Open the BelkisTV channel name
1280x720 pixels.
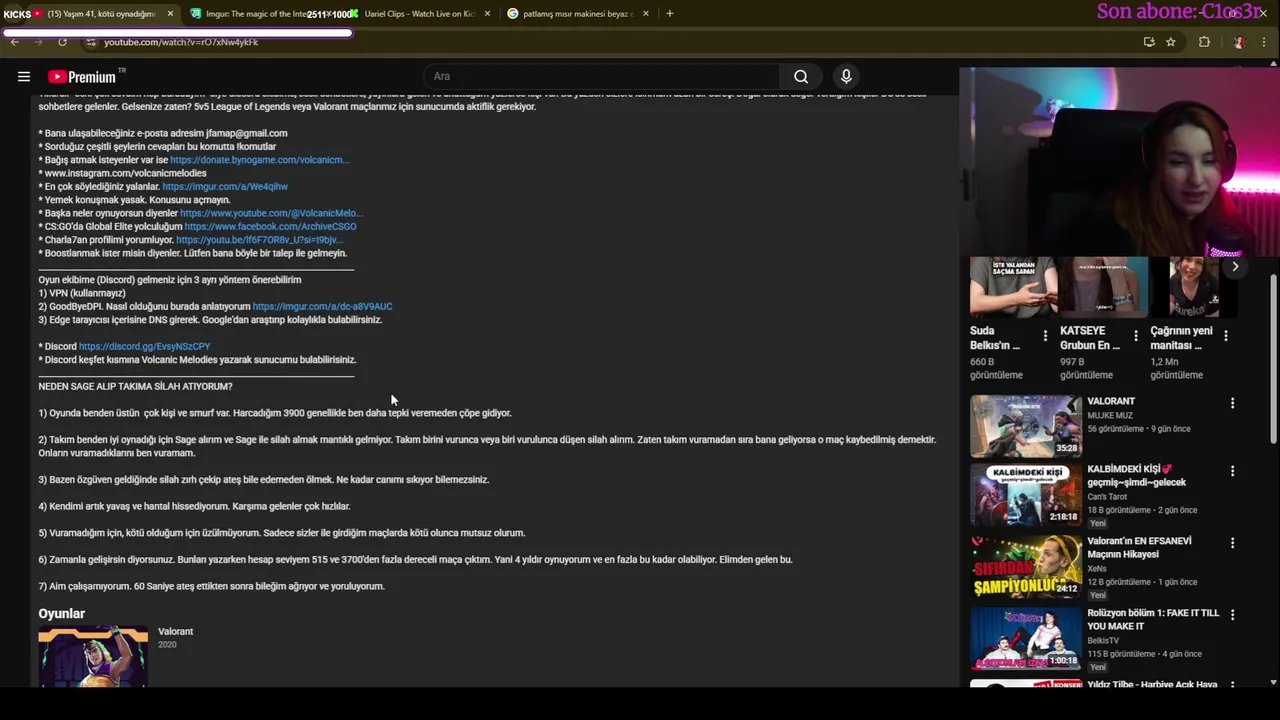(1103, 640)
